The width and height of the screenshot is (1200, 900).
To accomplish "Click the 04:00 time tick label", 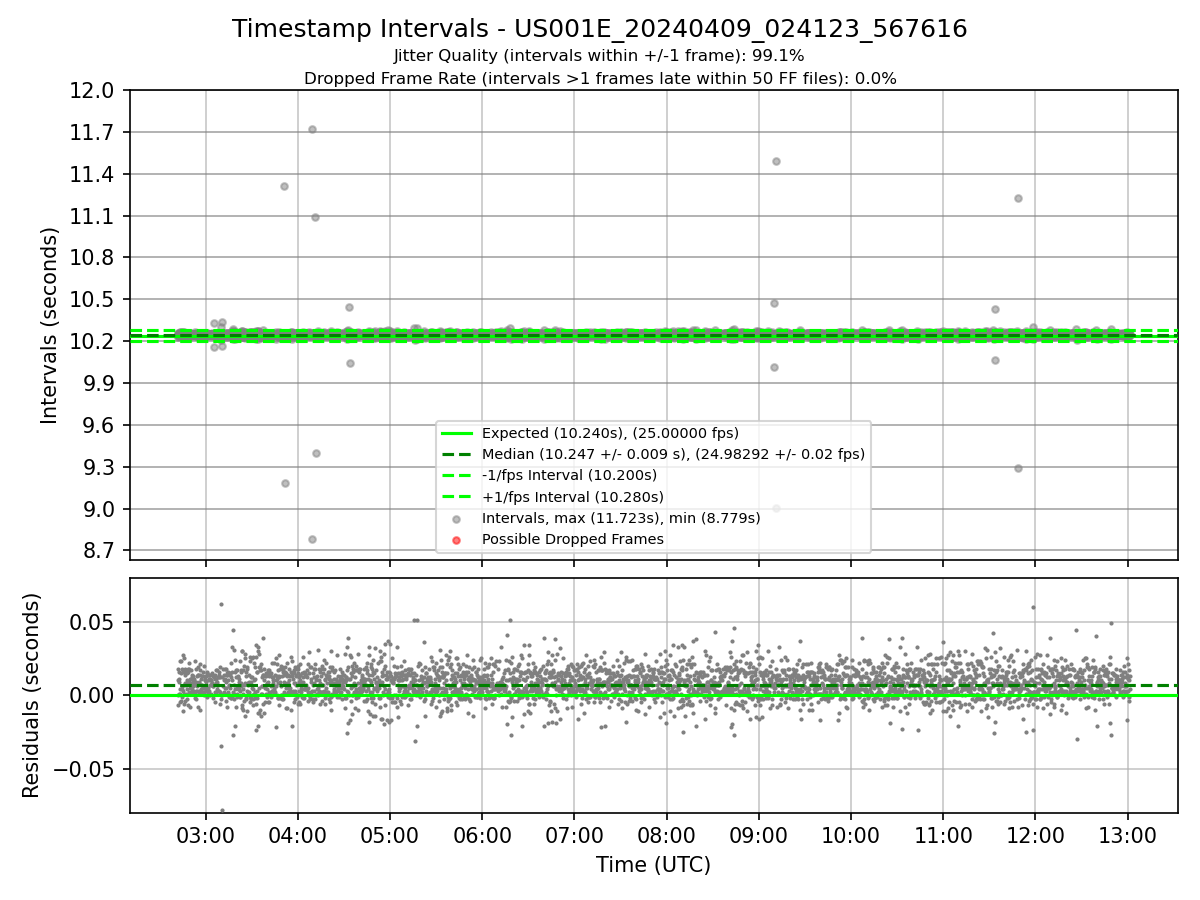I will pos(298,835).
